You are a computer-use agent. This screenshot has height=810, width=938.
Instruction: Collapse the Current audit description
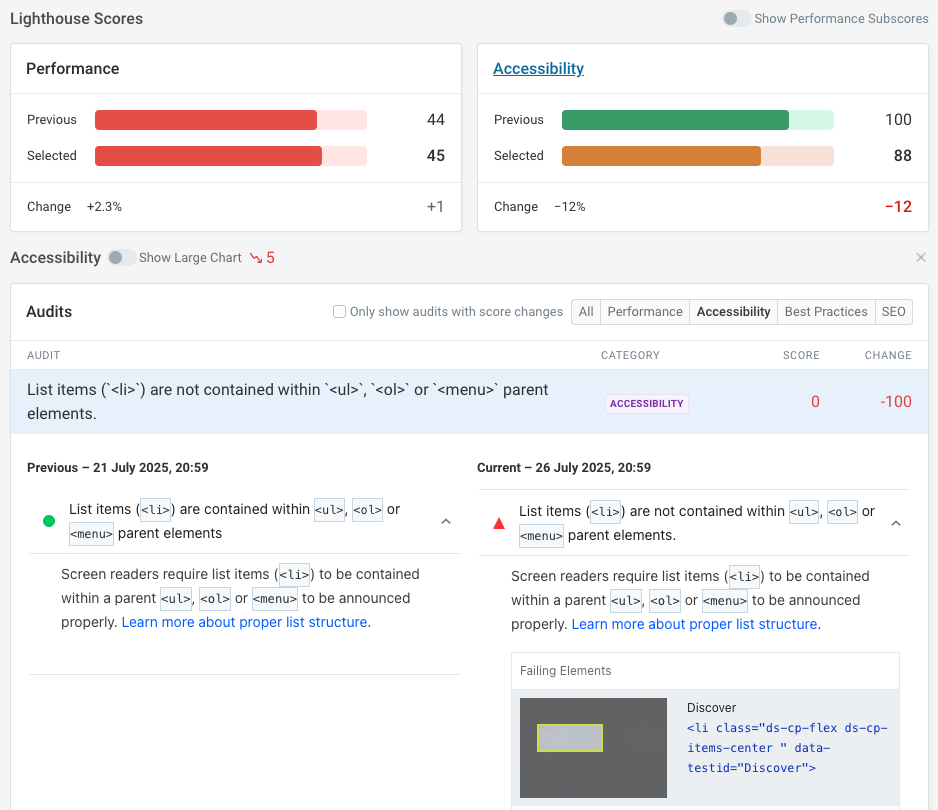point(896,522)
